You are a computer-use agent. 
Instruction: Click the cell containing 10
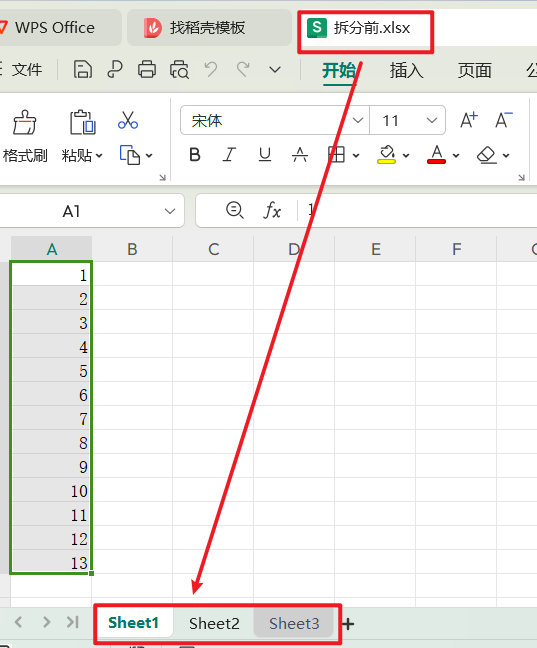tap(51, 490)
